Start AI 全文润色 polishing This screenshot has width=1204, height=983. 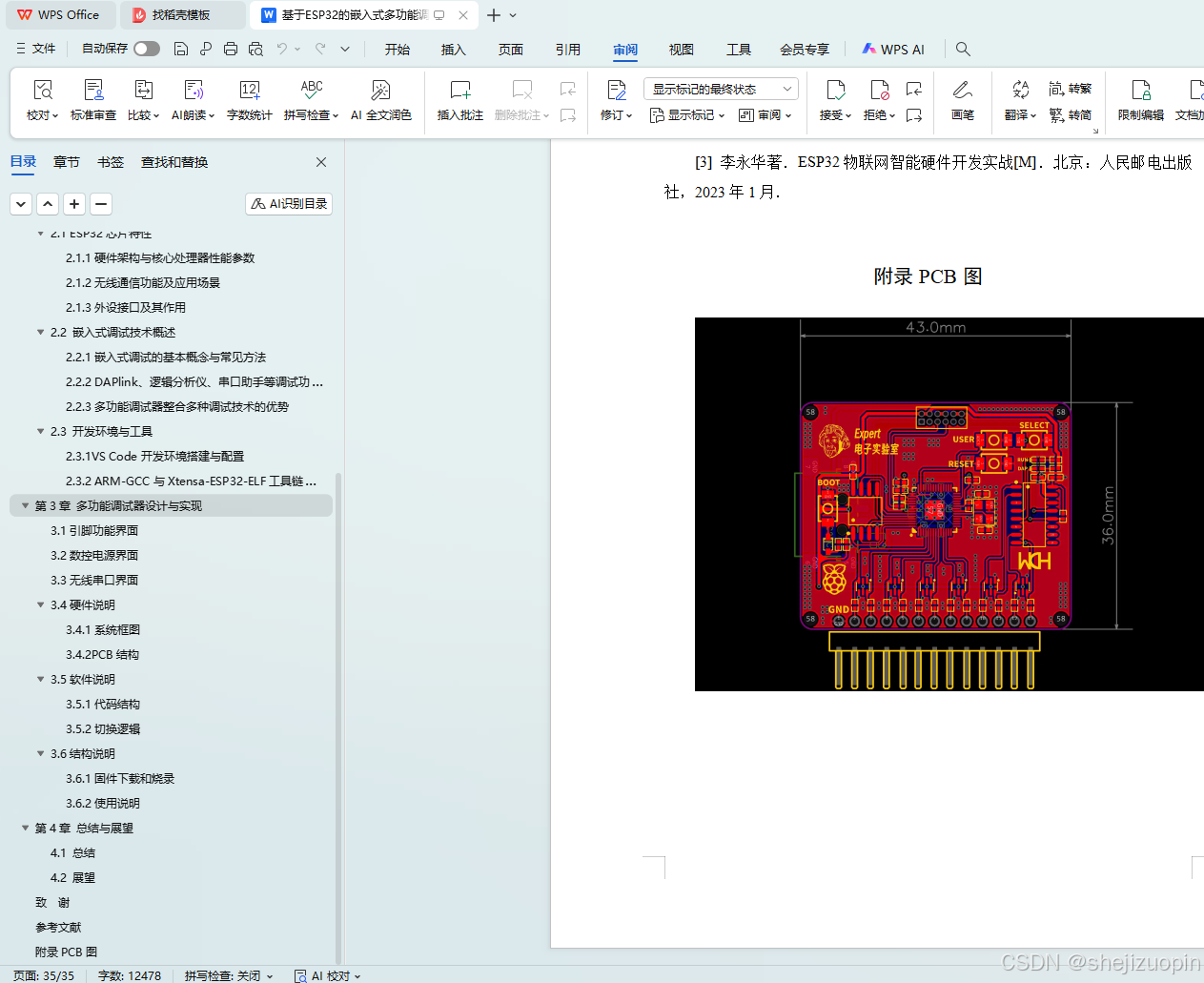380,102
